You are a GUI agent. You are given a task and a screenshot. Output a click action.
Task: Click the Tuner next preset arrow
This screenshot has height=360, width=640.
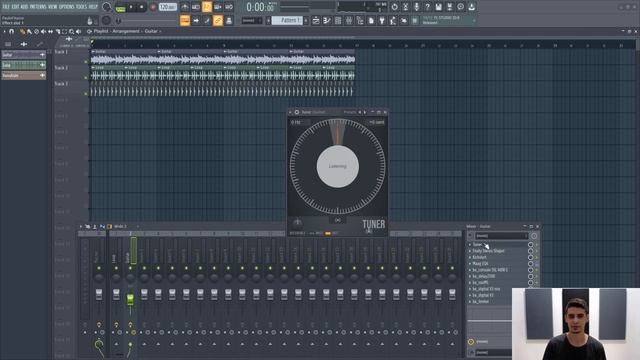click(364, 112)
